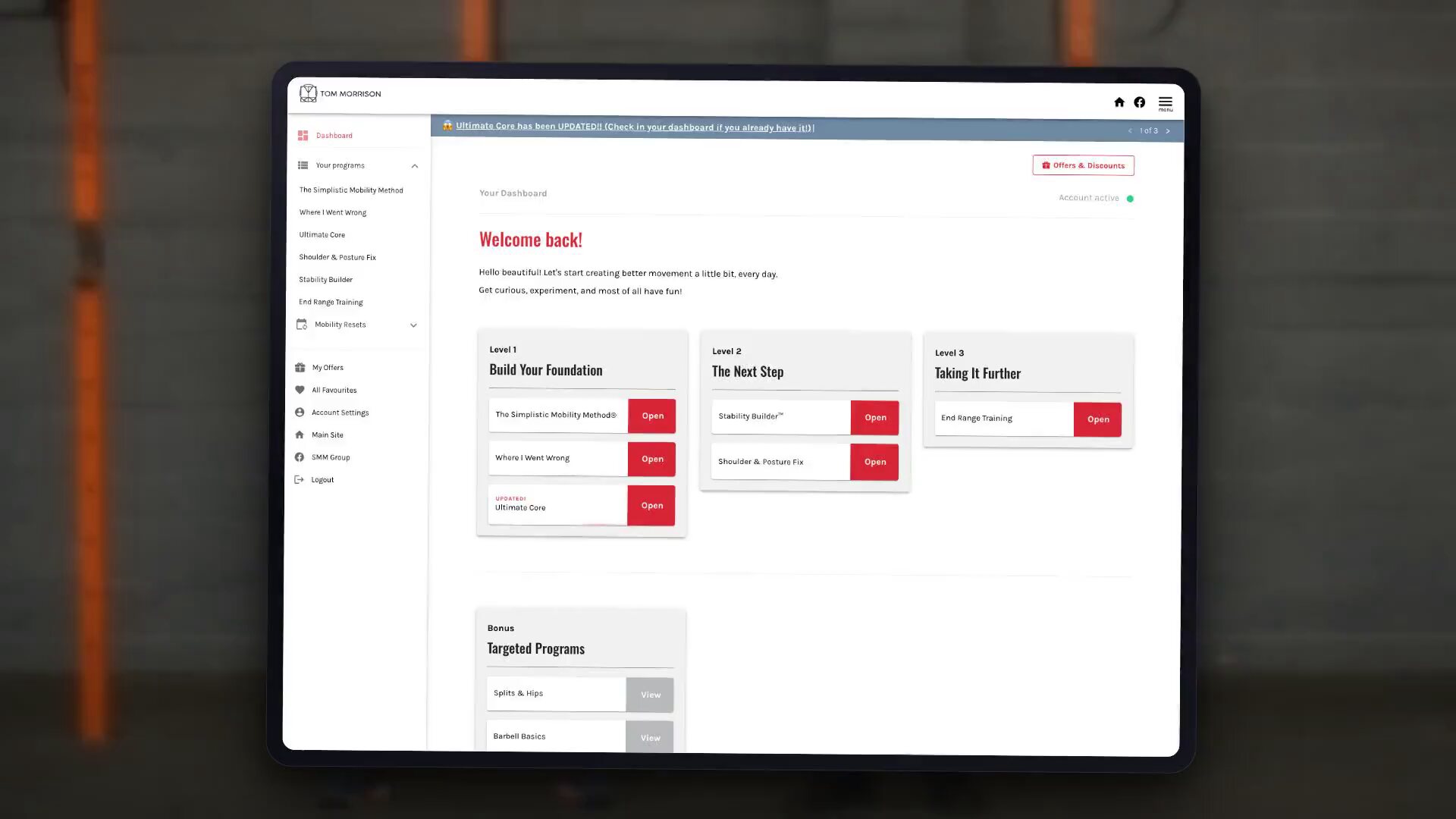Click the Logout link
Viewport: 1456px width, 819px height.
point(322,479)
